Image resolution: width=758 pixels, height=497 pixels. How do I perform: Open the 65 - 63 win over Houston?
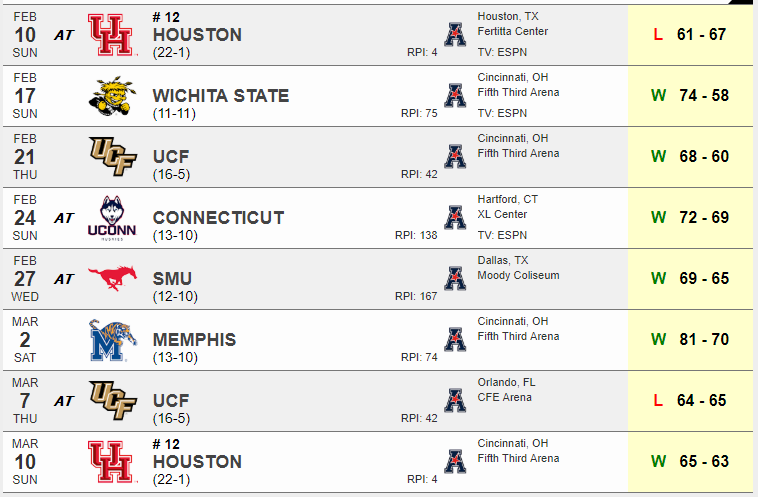(704, 461)
